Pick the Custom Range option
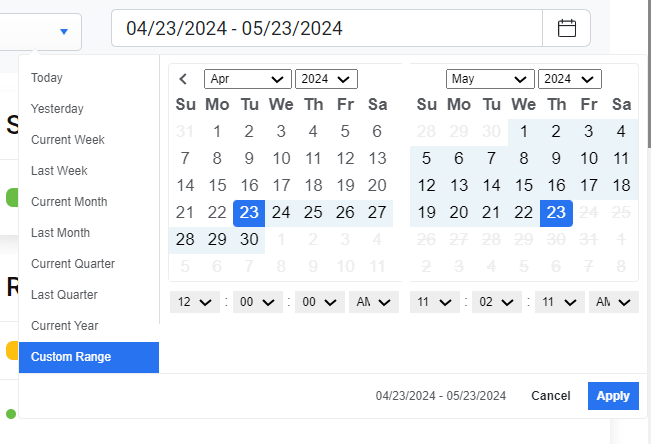The image size is (651, 444). [x=71, y=357]
